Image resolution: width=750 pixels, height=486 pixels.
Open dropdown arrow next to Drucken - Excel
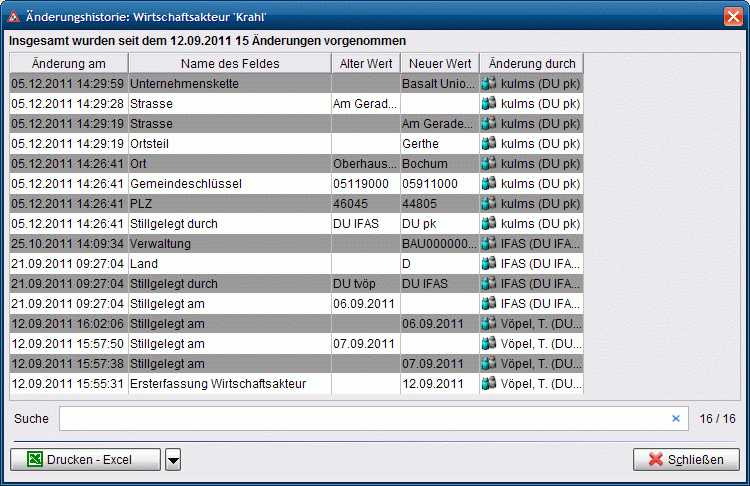pos(173,460)
